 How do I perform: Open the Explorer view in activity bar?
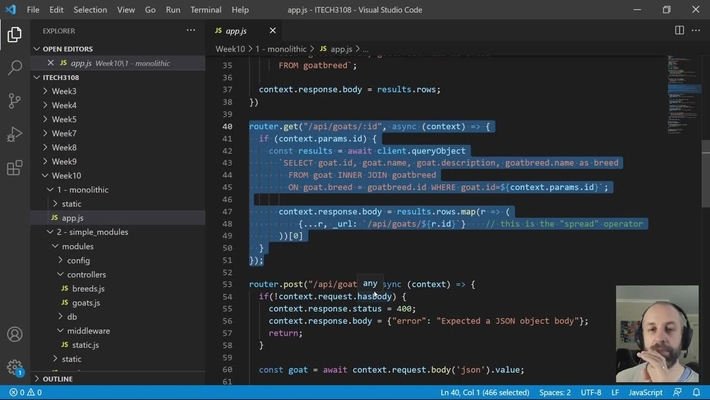(x=14, y=35)
